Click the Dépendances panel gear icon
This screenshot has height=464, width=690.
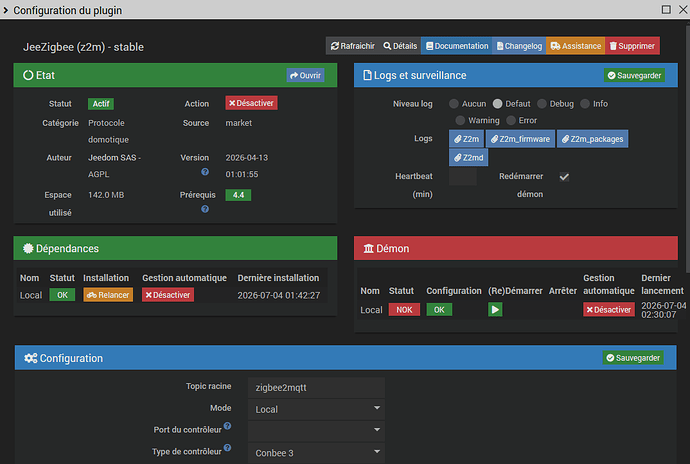[x=28, y=248]
